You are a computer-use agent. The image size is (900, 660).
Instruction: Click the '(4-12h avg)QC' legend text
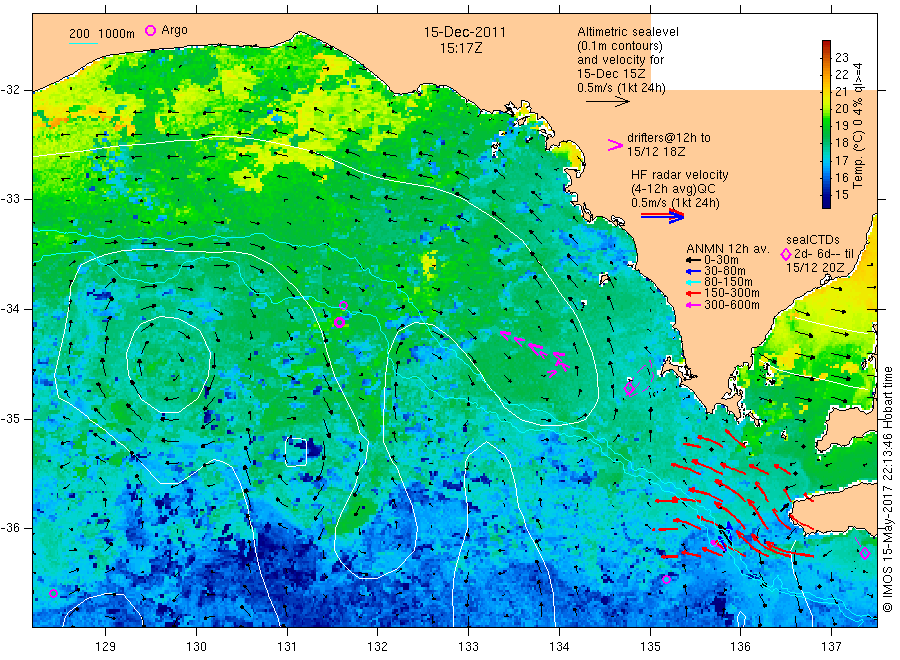point(673,189)
